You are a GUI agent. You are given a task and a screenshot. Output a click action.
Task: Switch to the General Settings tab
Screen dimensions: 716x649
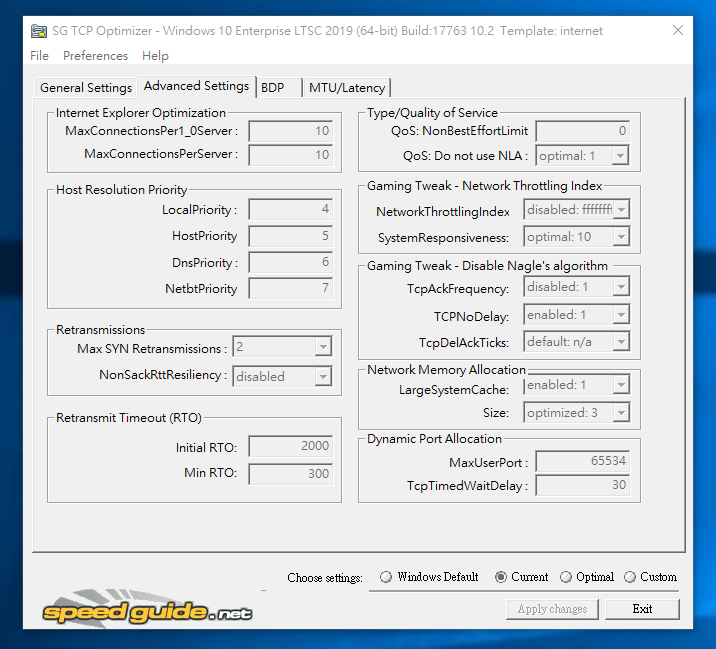(86, 87)
